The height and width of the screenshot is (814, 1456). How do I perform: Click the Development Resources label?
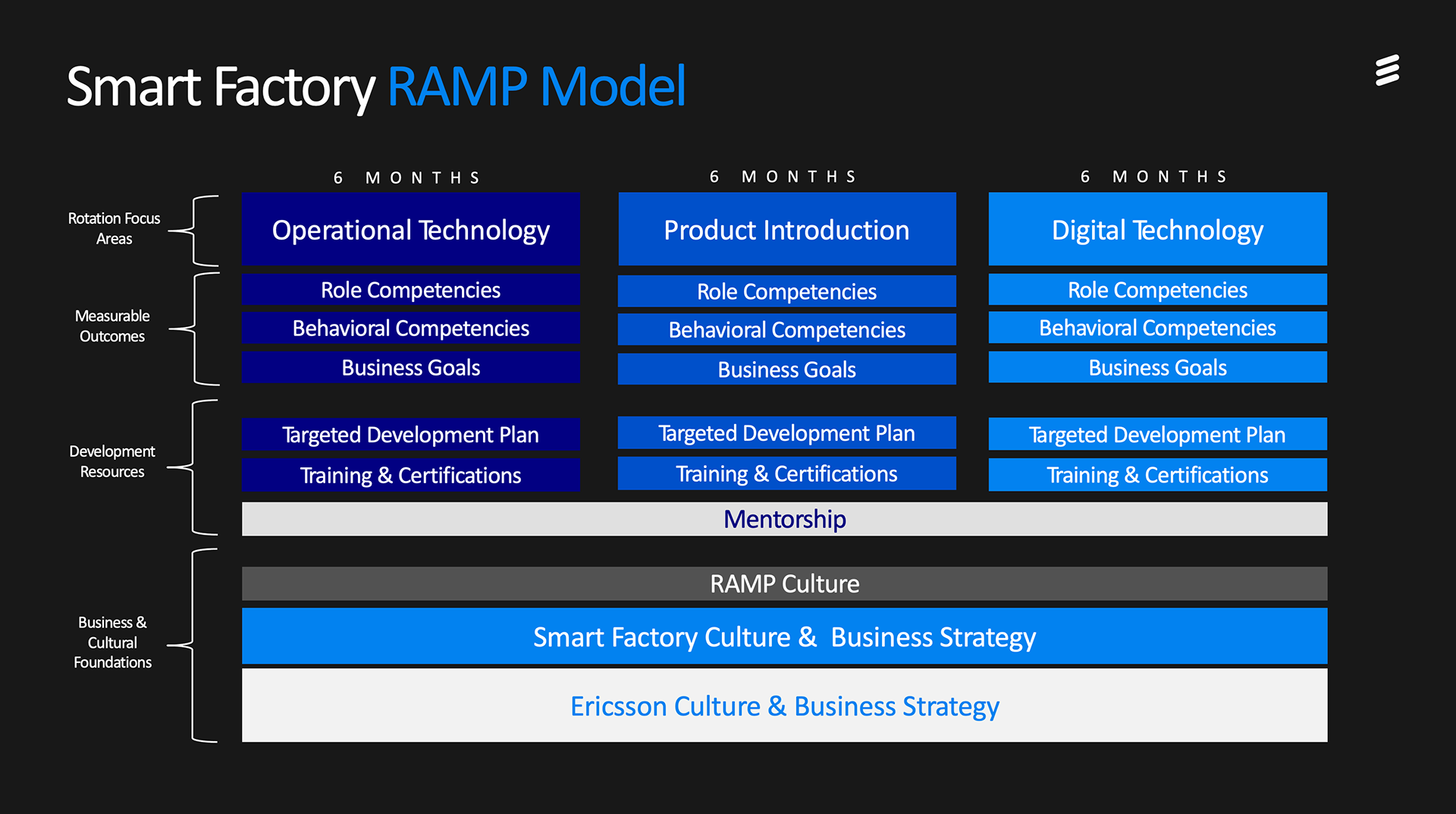point(112,461)
